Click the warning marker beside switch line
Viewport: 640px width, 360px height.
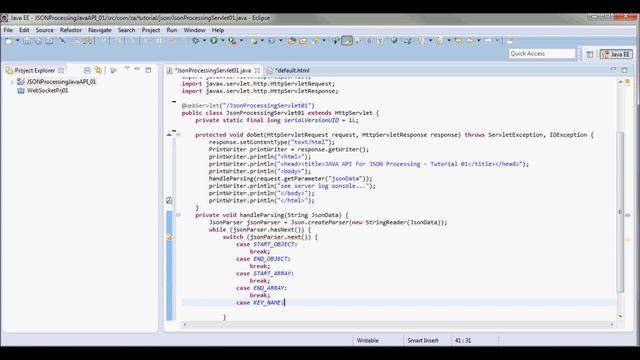tap(169, 237)
